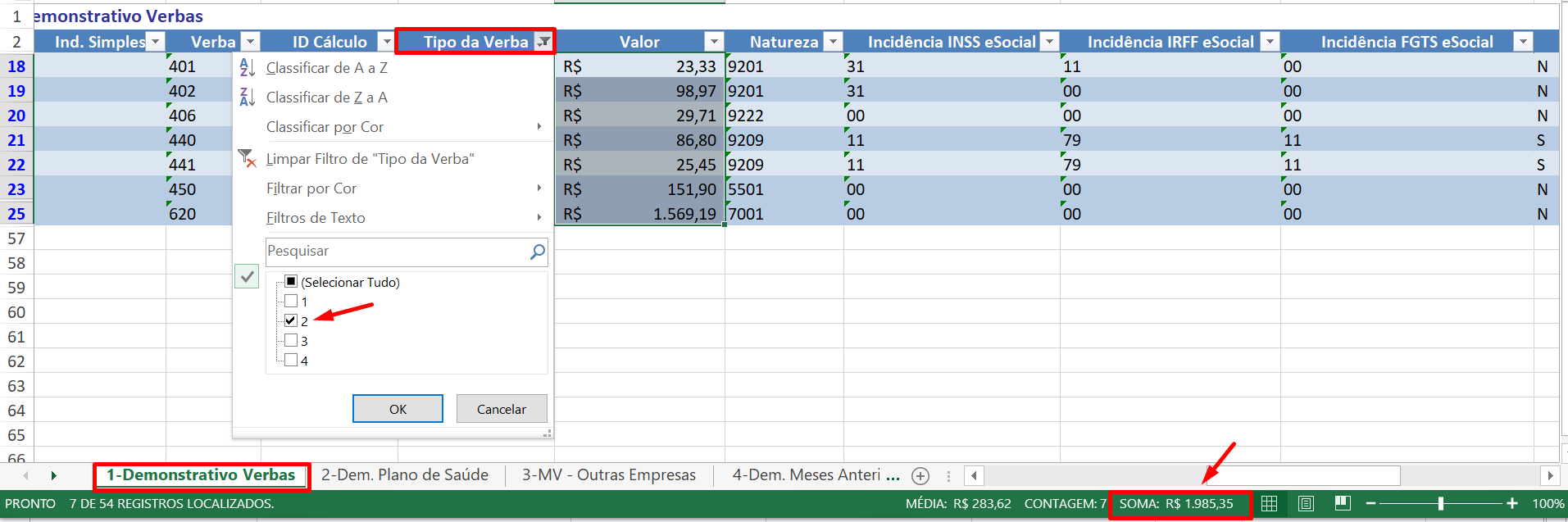This screenshot has height=522, width=1568.
Task: Click the checkmark icon beside filter list
Action: pos(247,277)
